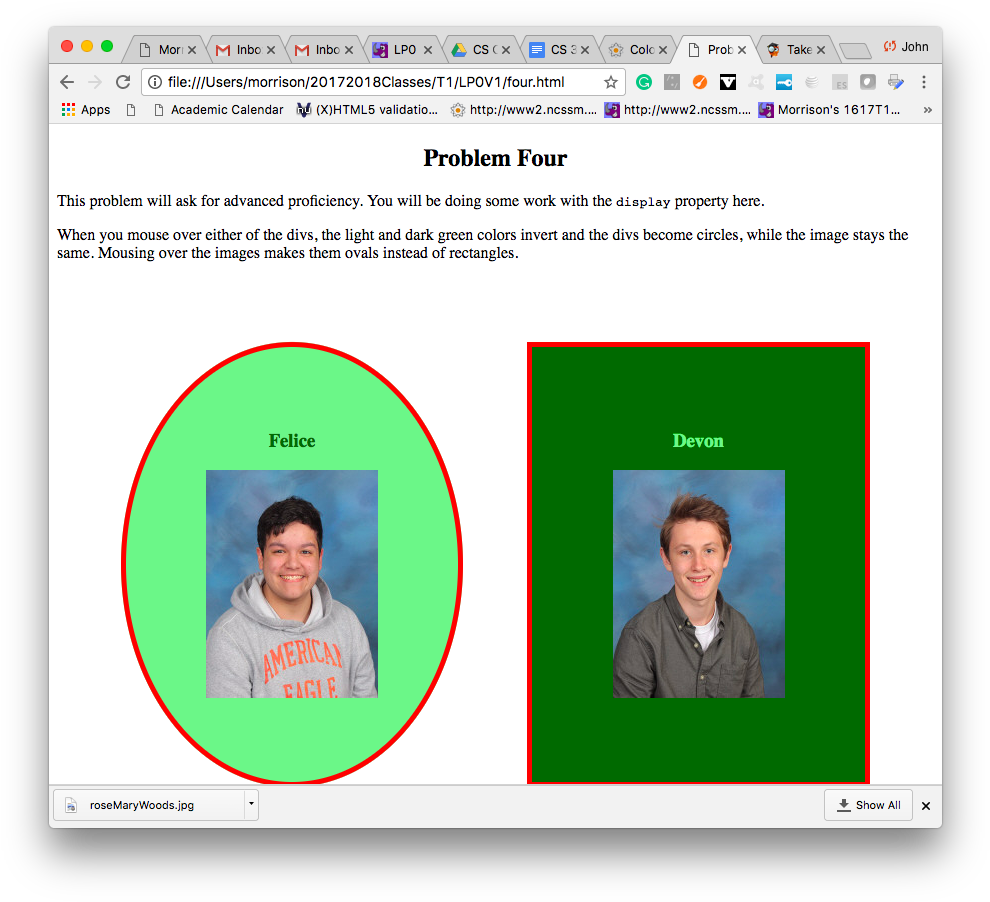Click the site info icon in address bar
The image size is (990, 902).
point(155,82)
